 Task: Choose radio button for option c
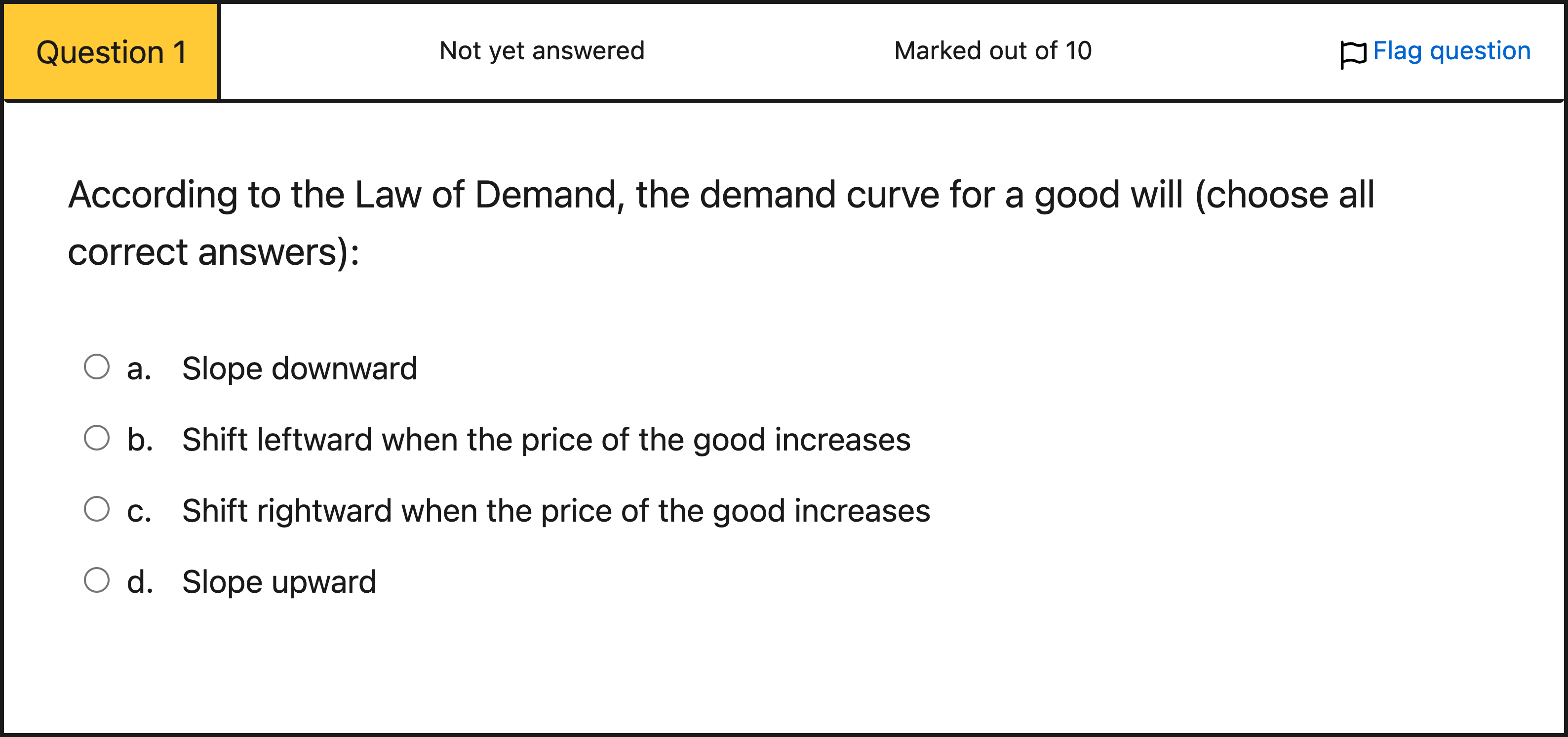(x=97, y=509)
